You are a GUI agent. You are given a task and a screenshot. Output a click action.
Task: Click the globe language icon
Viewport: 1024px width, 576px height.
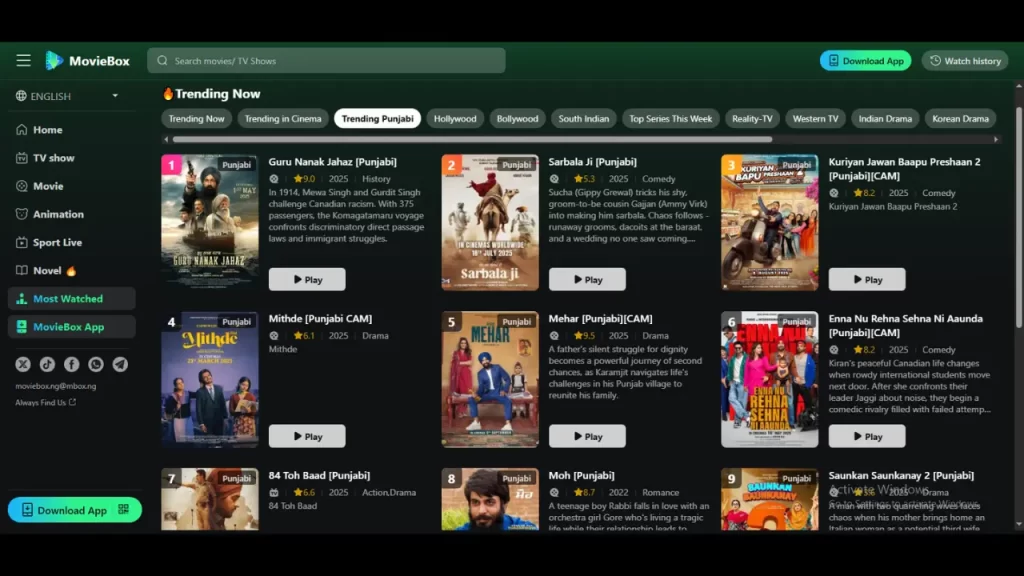pos(21,96)
